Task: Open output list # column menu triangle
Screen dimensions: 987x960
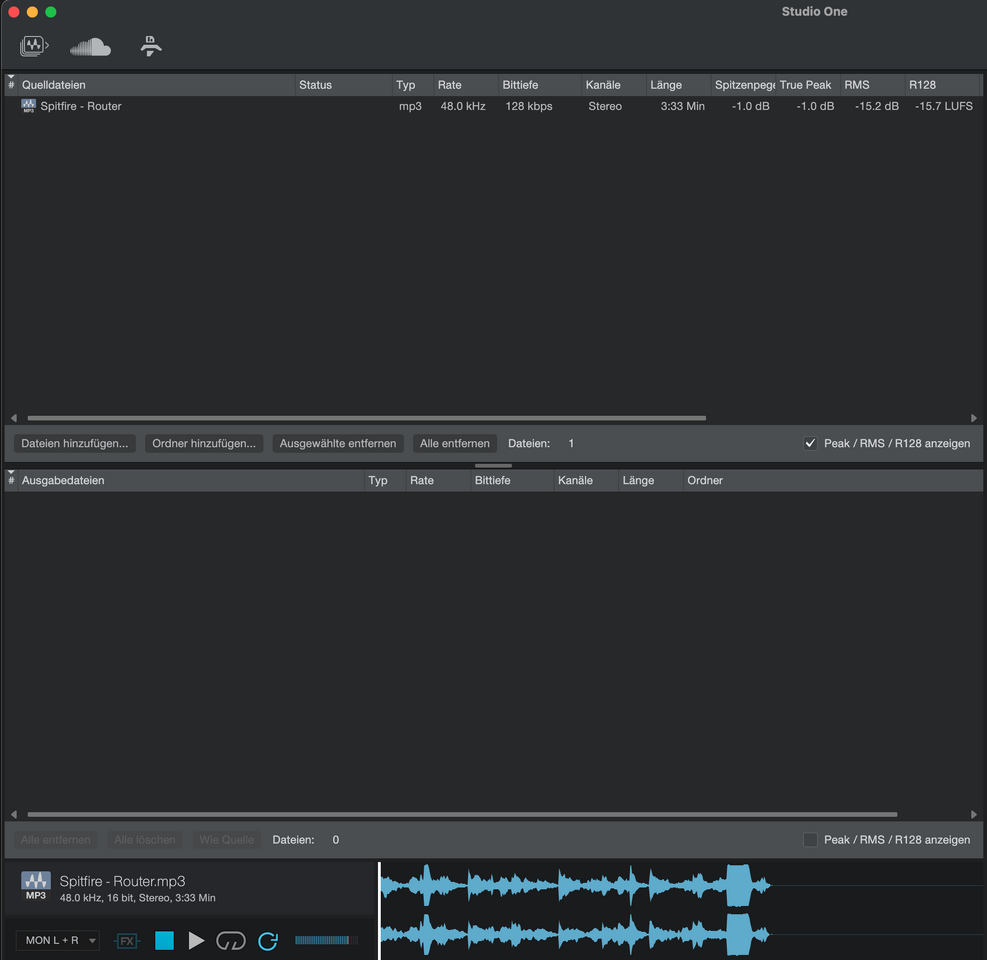Action: coord(11,473)
